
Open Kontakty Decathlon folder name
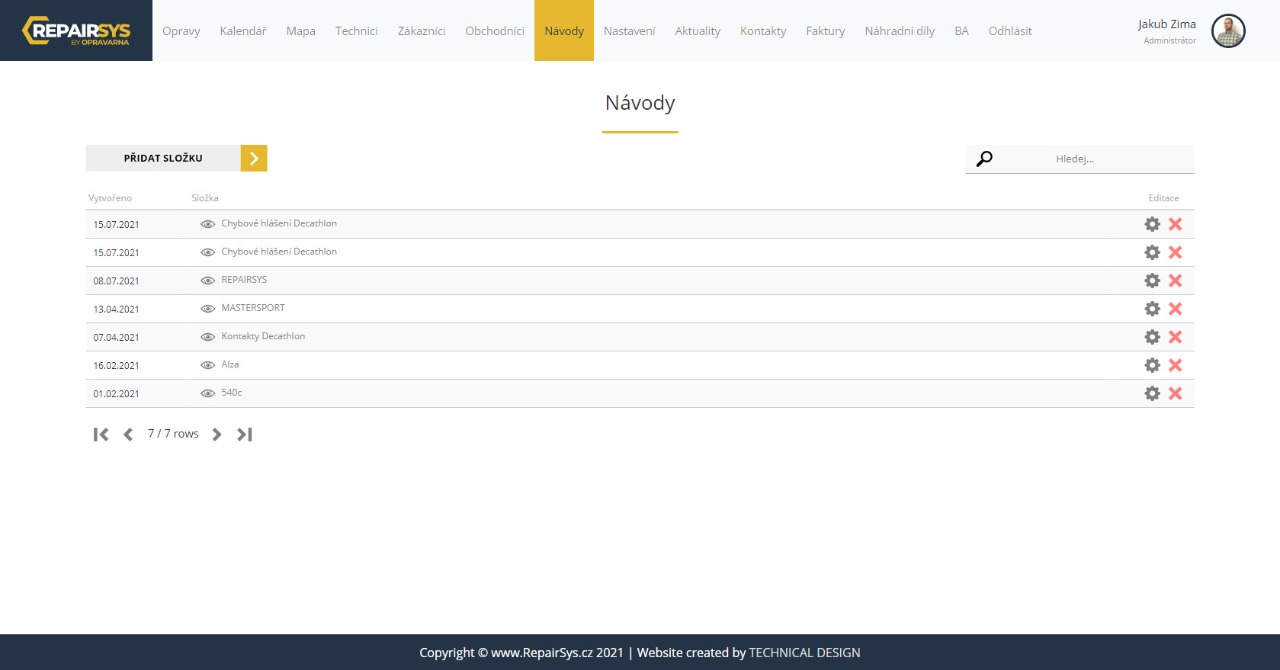coord(263,336)
